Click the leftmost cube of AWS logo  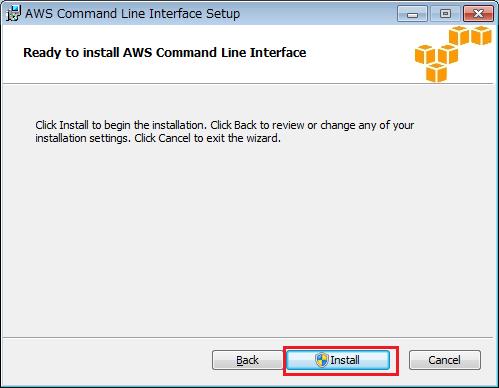click(425, 54)
